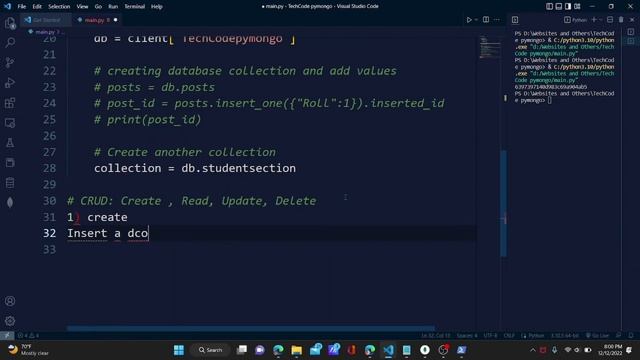640x360 pixels.
Task: Click the Go Live status bar button
Action: (x=597, y=336)
